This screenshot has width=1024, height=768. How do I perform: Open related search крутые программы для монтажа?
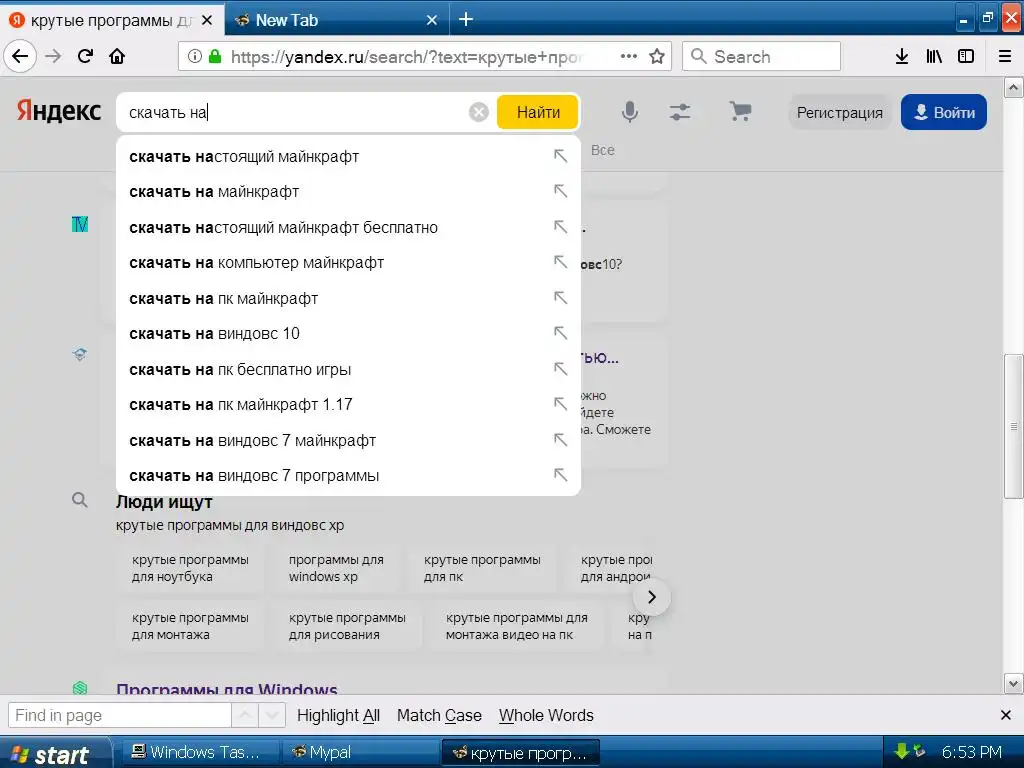[x=190, y=626]
